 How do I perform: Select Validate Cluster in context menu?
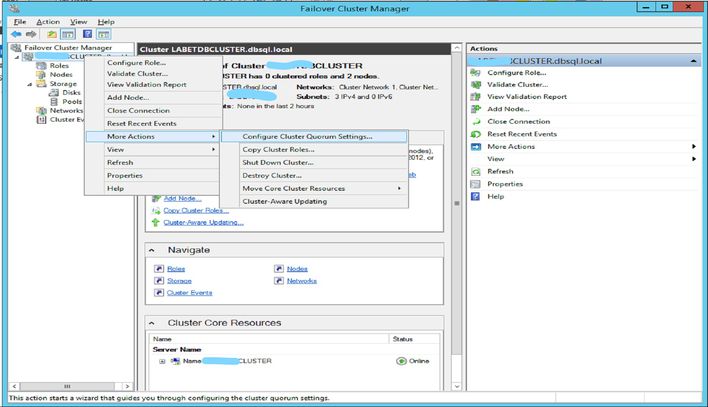click(x=153, y=74)
